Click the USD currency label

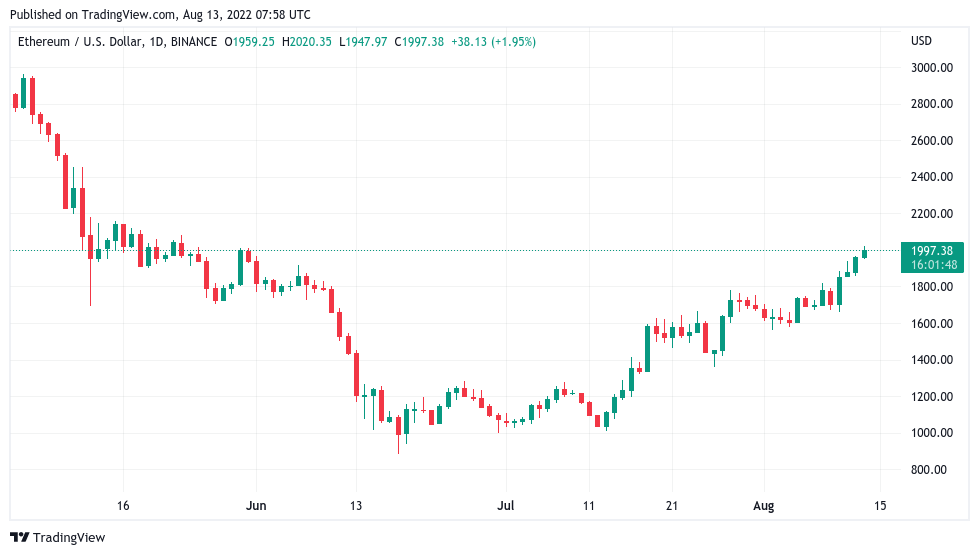coord(921,41)
